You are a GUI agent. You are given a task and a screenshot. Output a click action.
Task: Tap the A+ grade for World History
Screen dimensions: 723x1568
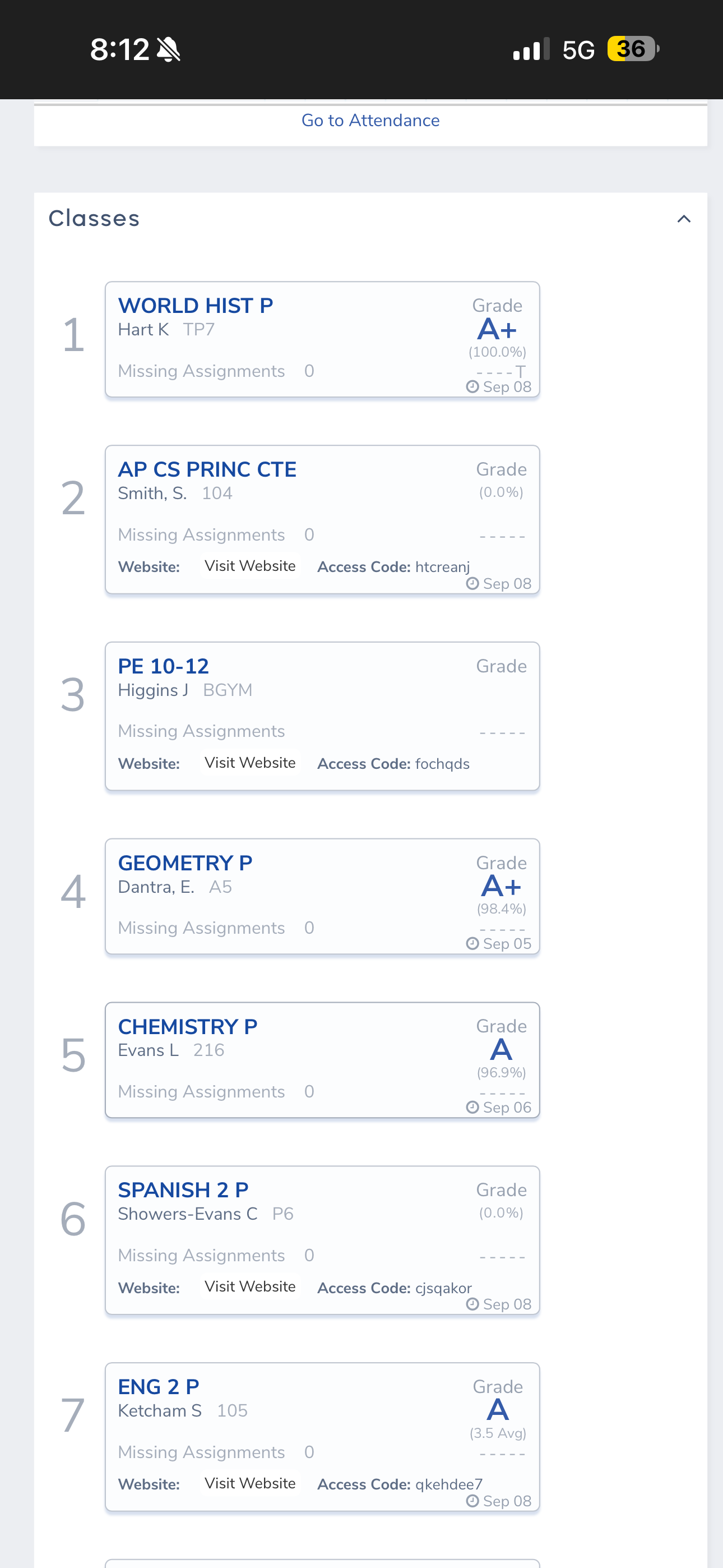497,330
